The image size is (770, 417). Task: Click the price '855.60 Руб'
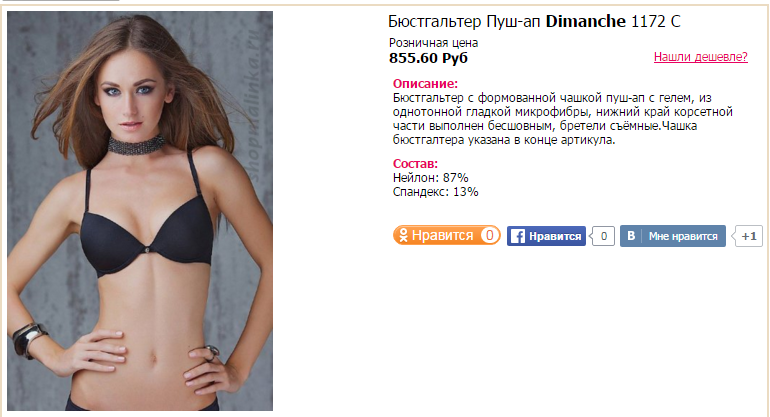pyautogui.click(x=428, y=58)
